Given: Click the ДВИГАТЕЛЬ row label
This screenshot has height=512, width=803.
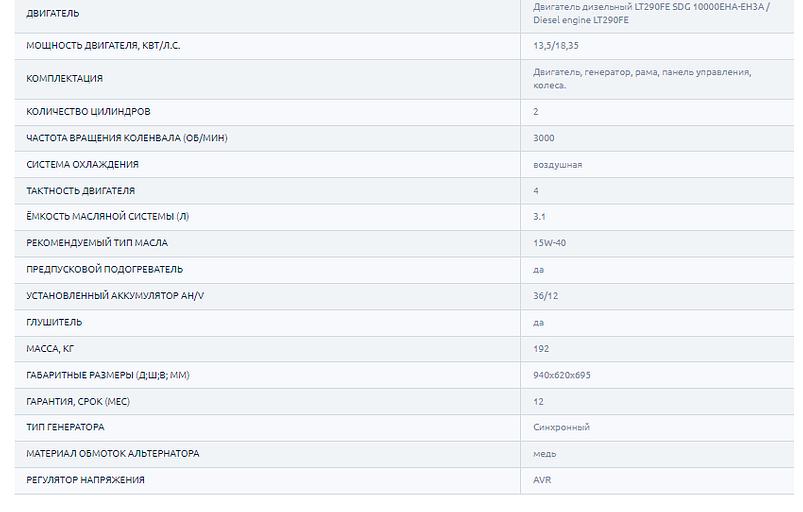Looking at the screenshot, I should (x=53, y=14).
